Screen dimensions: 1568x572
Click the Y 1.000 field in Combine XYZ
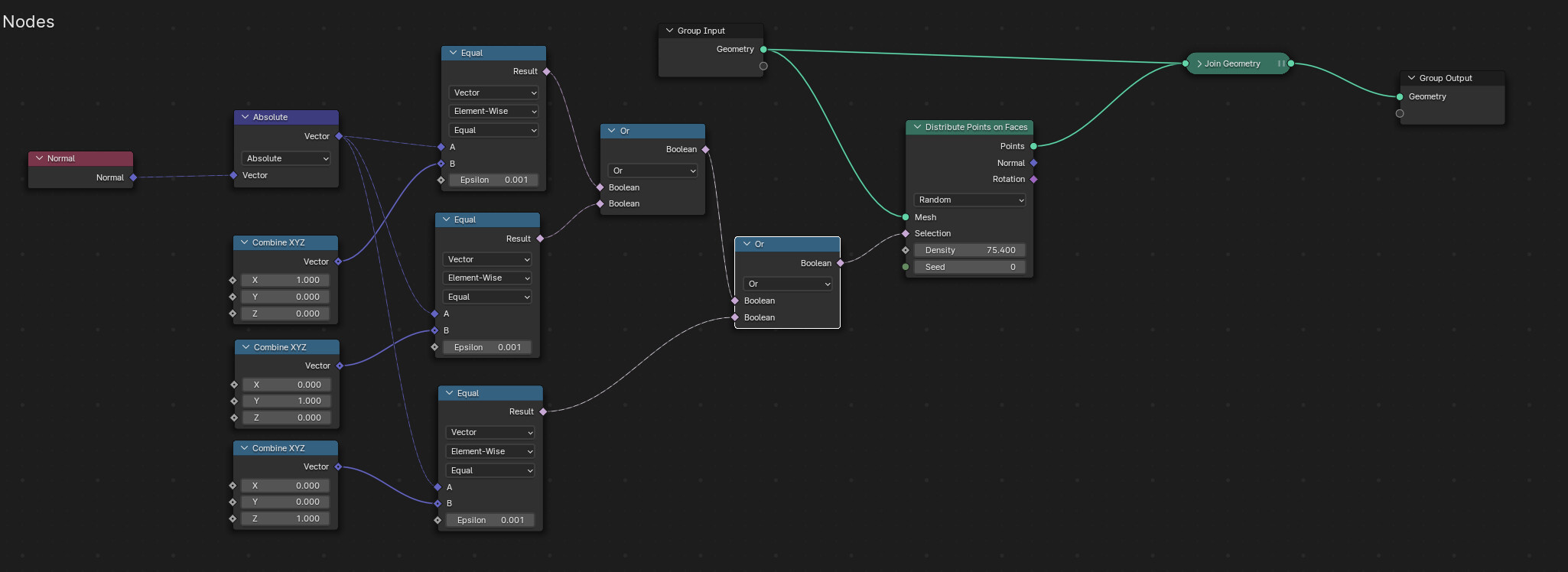288,401
